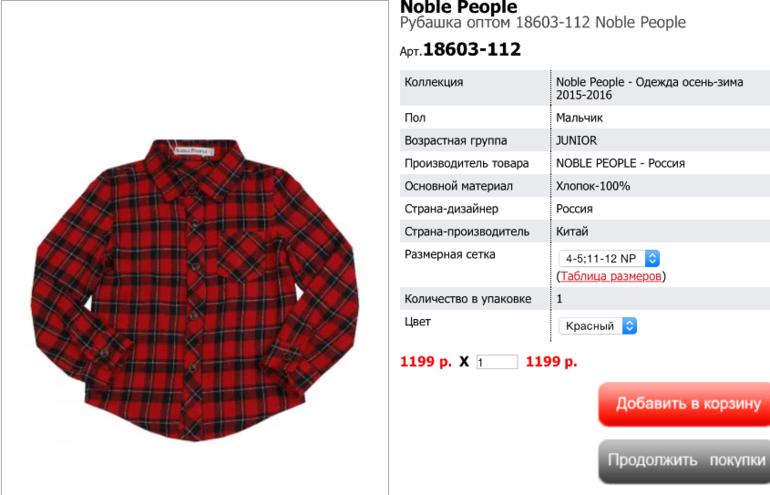Click the collection value Одежда осень-зима 2015-2016
Screen dimensions: 770x495
[649, 88]
